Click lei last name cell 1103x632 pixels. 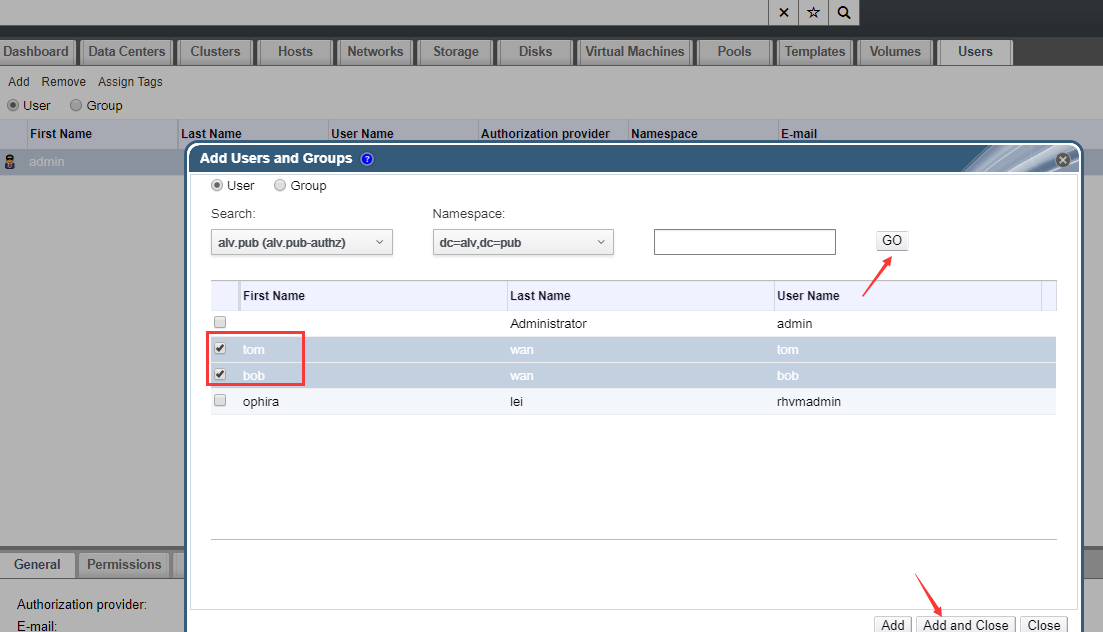[516, 402]
